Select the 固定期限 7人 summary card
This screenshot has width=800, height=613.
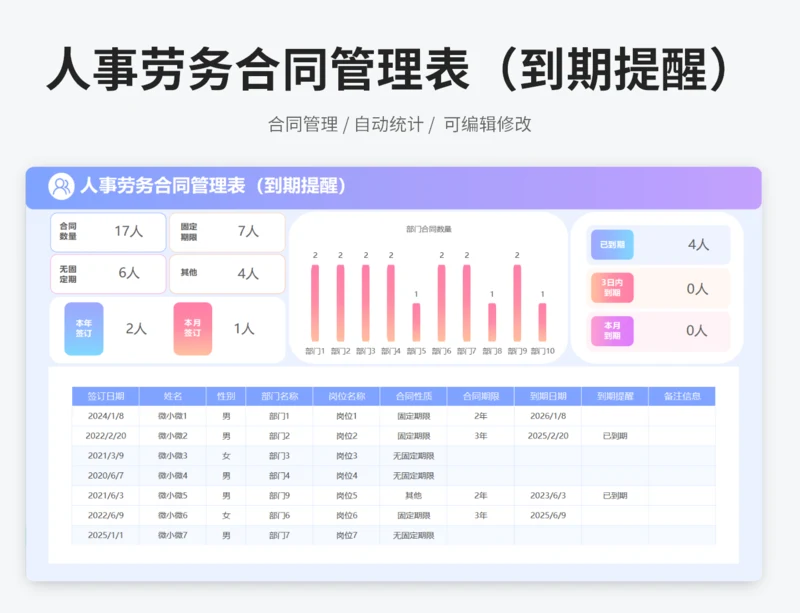tap(226, 232)
